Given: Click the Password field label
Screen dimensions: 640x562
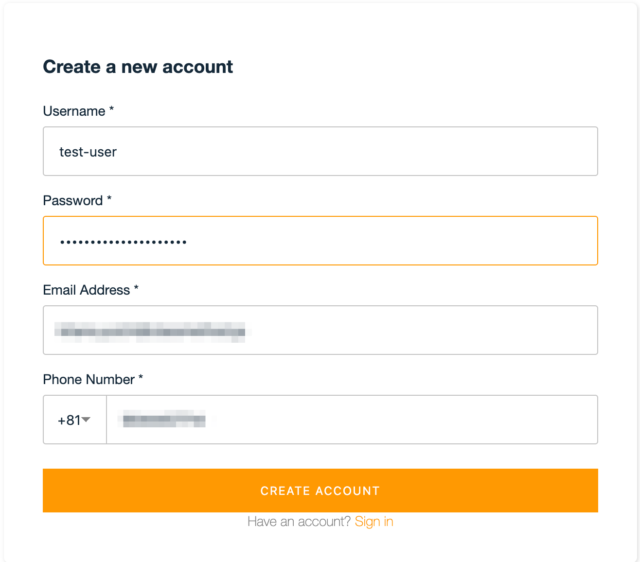Looking at the screenshot, I should (72, 201).
